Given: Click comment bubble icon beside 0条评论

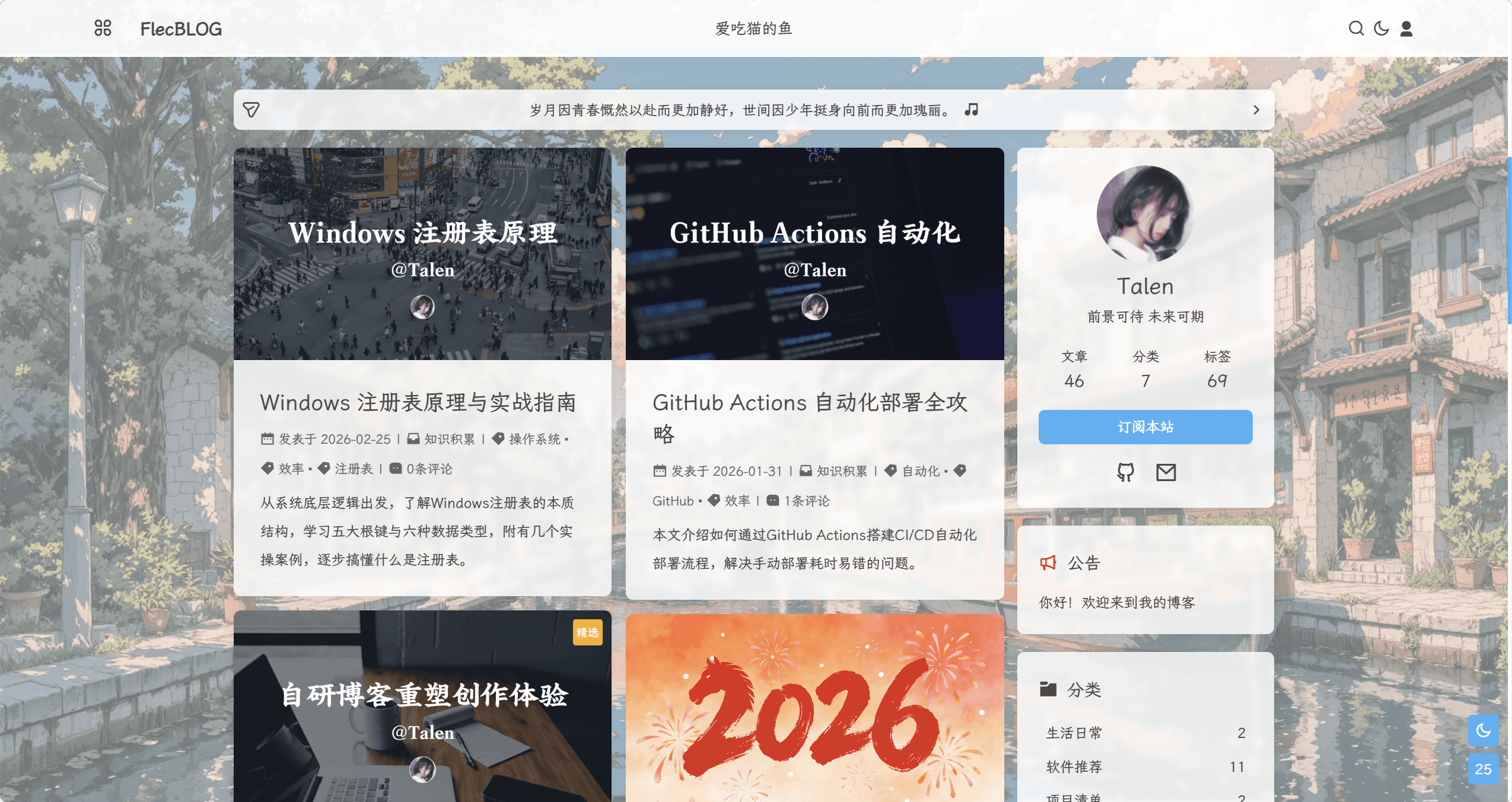Looking at the screenshot, I should (395, 469).
